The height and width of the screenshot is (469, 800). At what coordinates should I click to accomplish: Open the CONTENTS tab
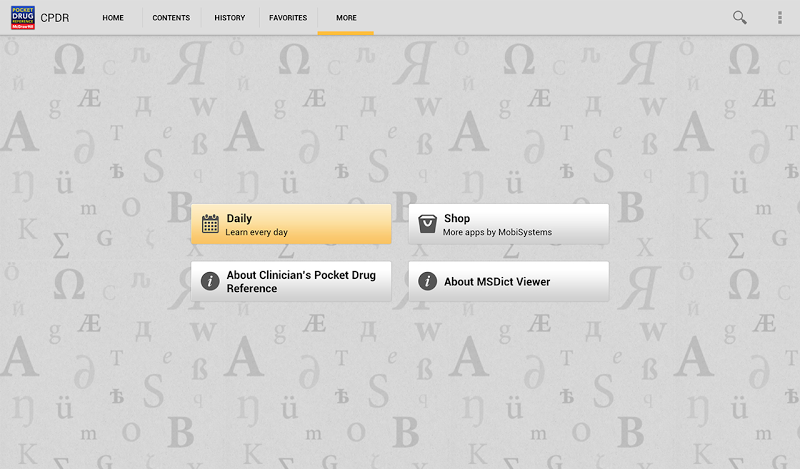[x=171, y=18]
